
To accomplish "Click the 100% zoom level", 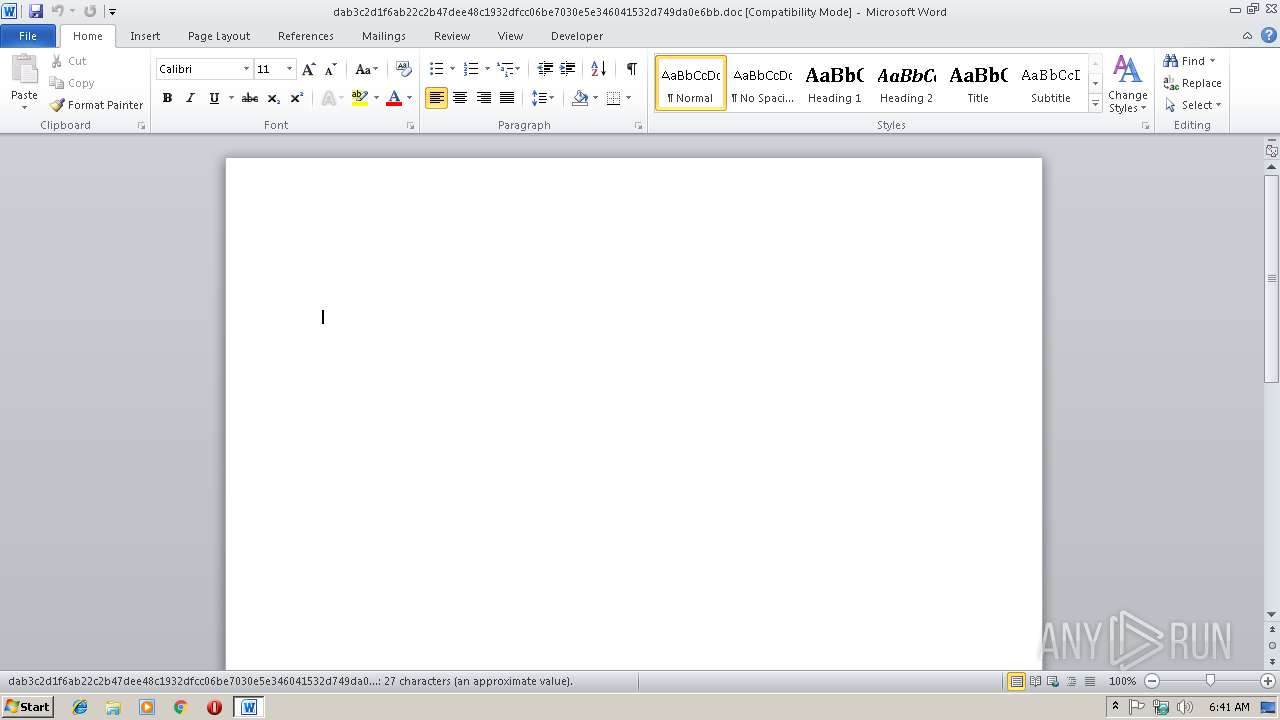I will coord(1123,681).
